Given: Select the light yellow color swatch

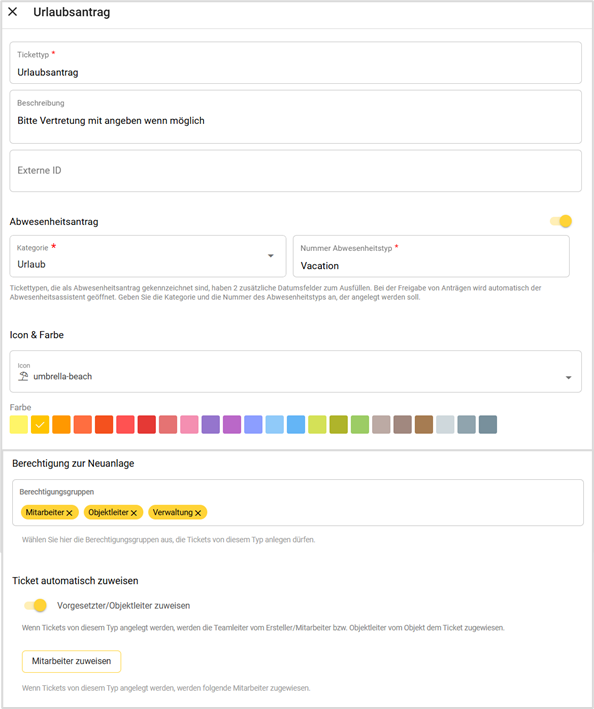Looking at the screenshot, I should point(19,425).
